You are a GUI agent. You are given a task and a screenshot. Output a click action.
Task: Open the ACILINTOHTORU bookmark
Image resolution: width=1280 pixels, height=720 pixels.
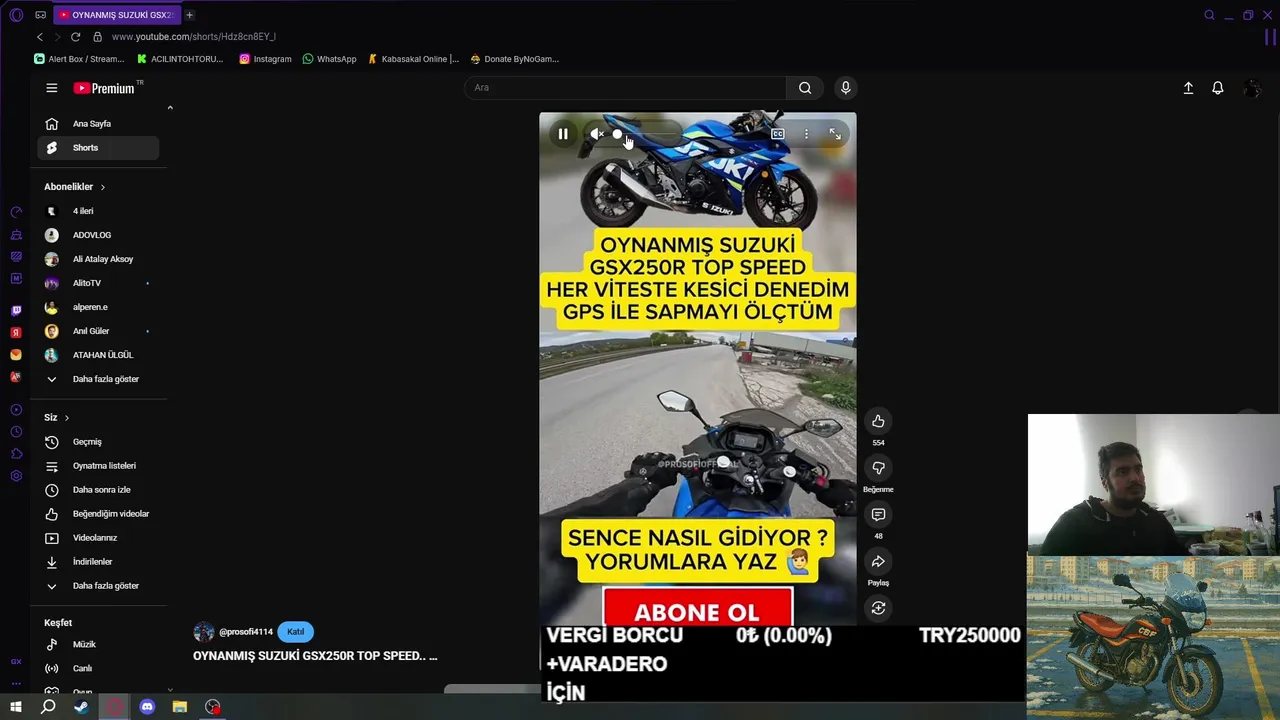[180, 59]
